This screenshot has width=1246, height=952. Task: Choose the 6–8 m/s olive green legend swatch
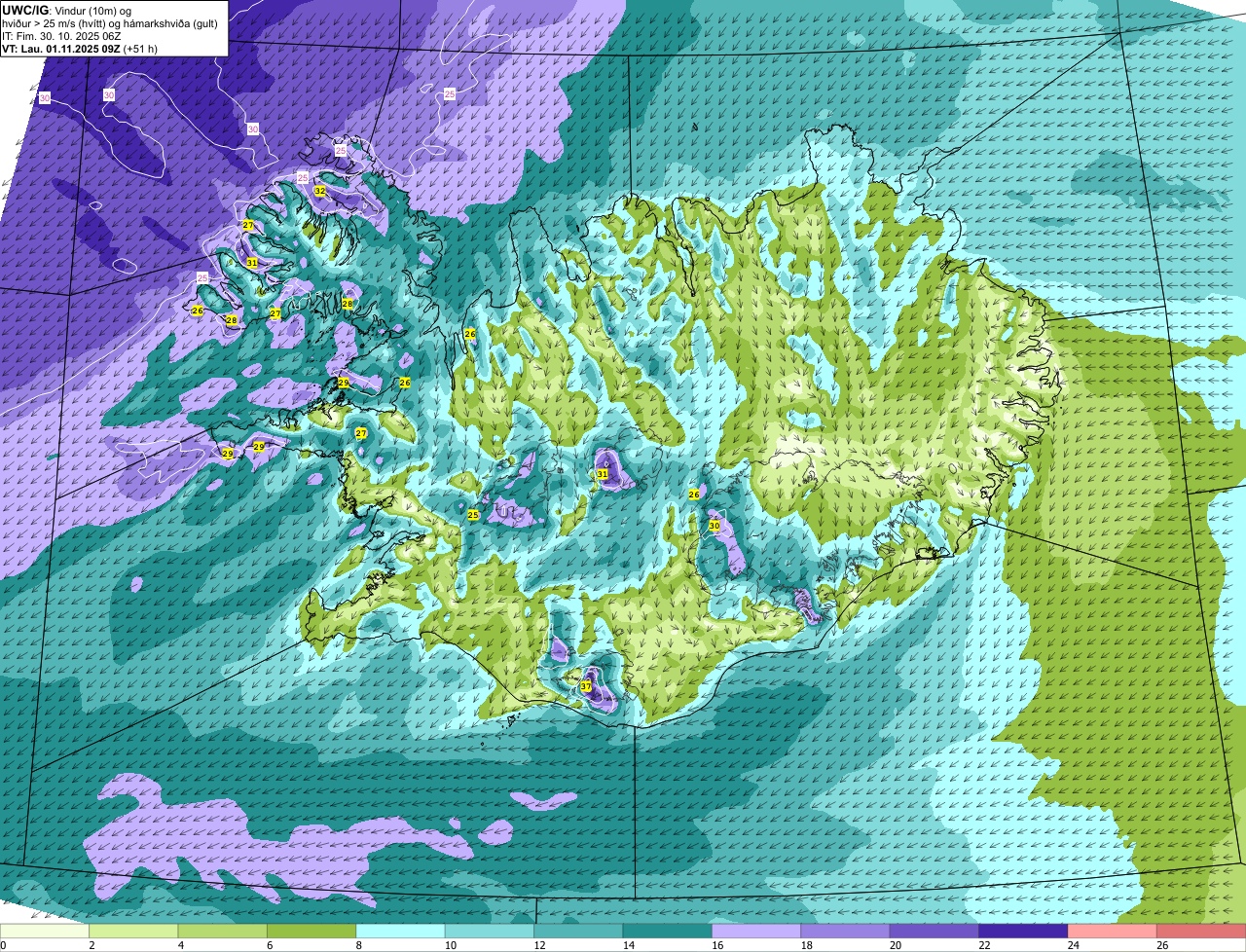pos(312,932)
